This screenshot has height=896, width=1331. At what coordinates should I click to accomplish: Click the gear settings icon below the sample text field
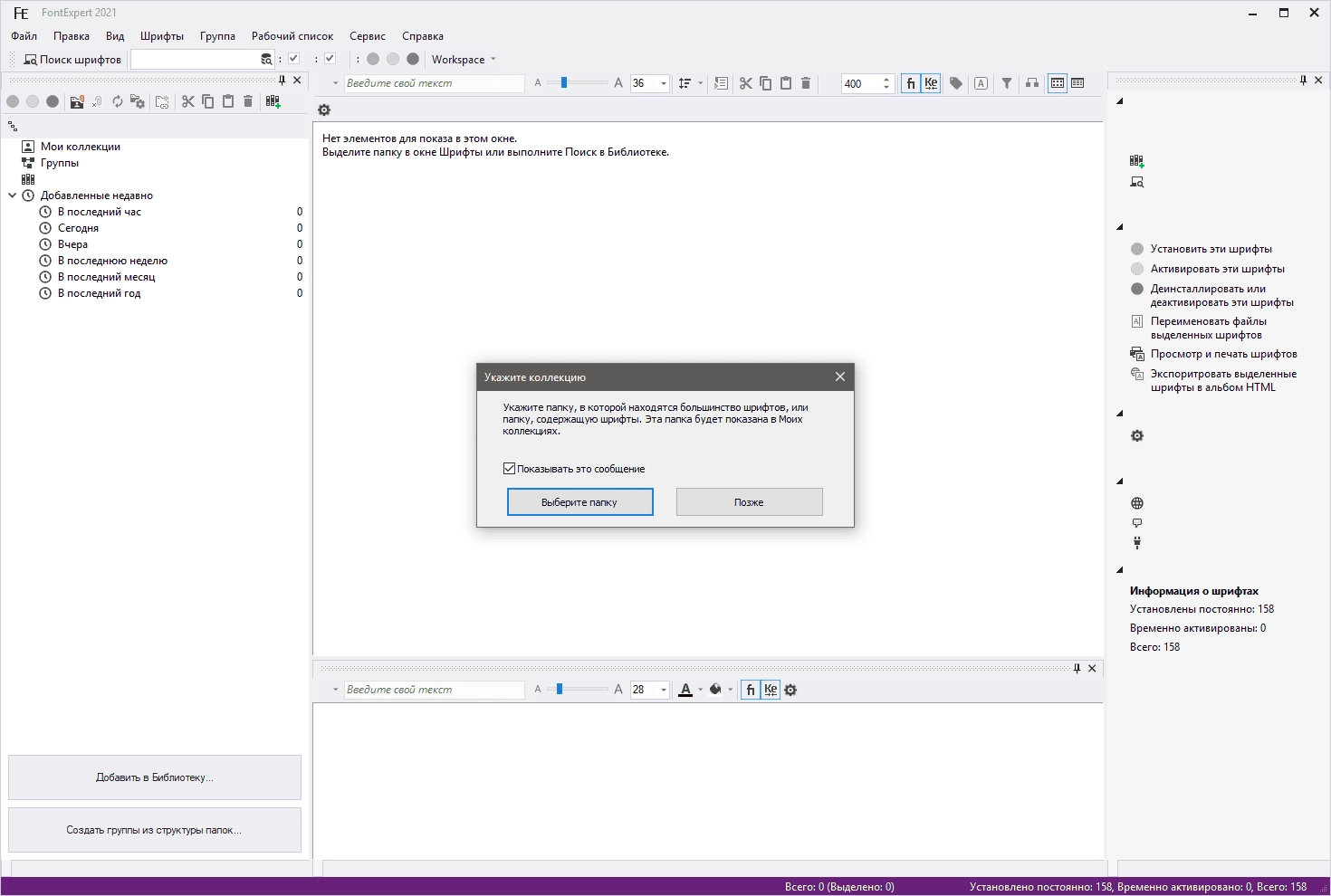pos(324,110)
